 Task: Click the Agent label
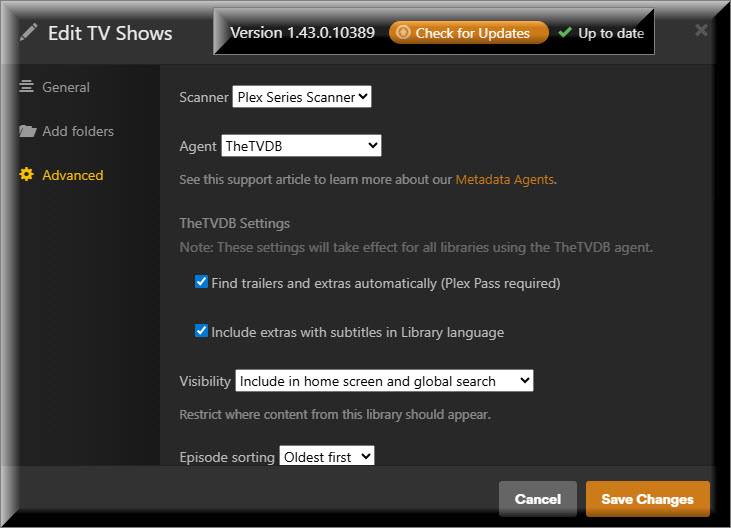(x=198, y=146)
